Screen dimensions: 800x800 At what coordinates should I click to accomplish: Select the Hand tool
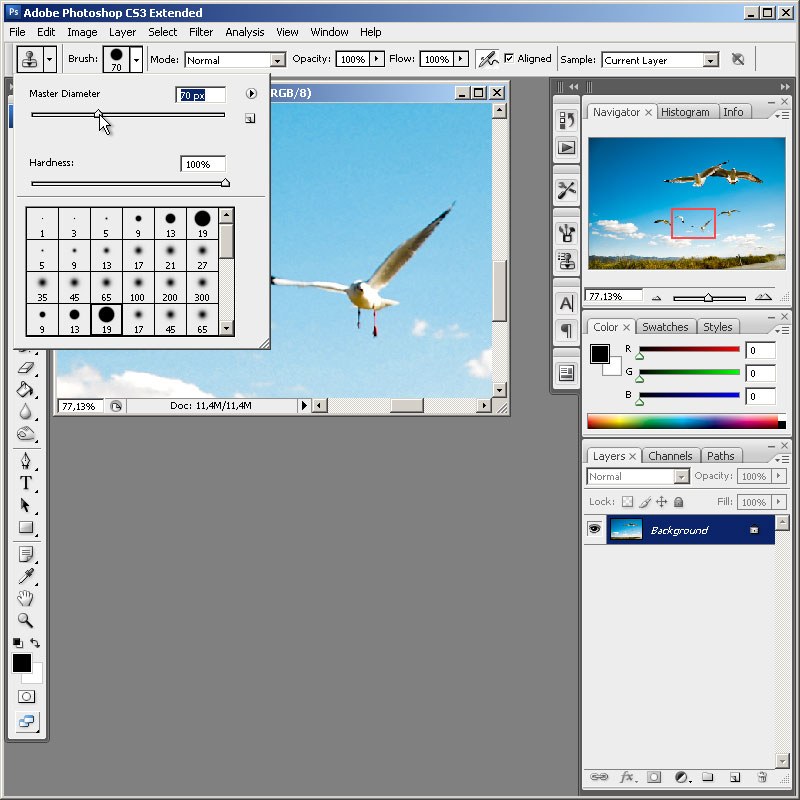click(x=26, y=598)
